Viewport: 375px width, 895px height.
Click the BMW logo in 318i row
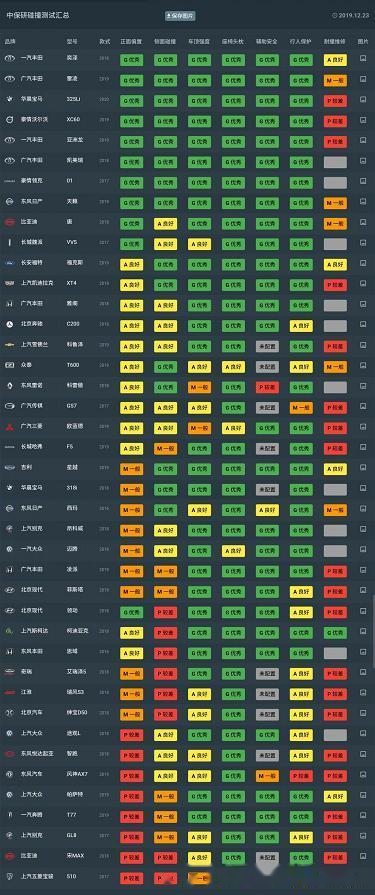[9, 488]
